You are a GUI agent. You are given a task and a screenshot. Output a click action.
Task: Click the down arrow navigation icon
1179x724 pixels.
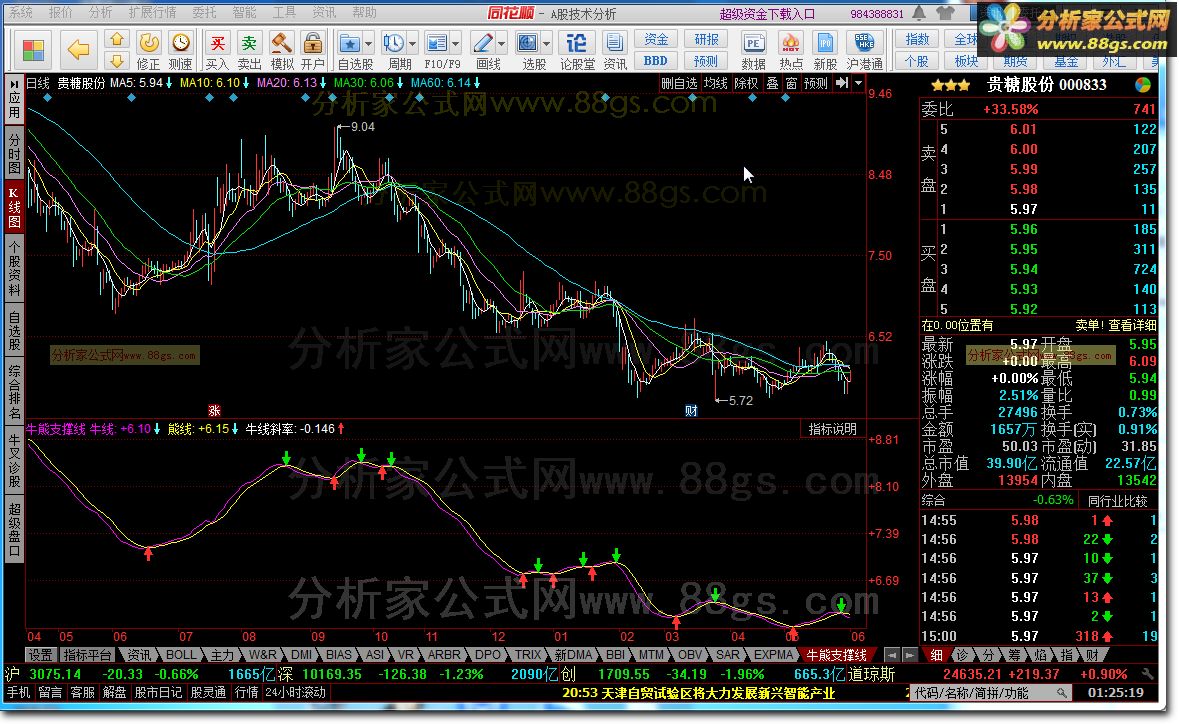click(117, 61)
